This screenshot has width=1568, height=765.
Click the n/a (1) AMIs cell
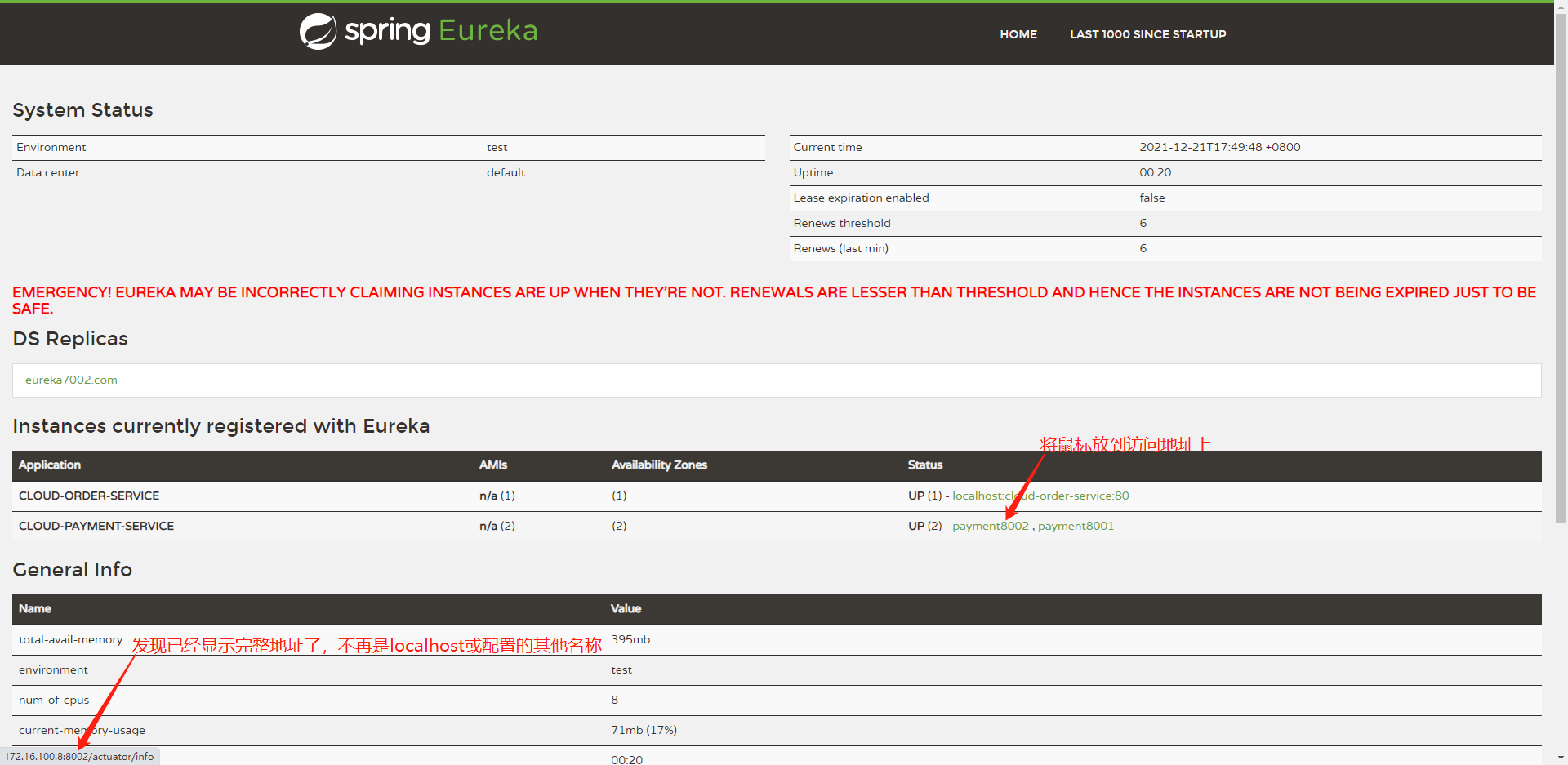coord(497,496)
